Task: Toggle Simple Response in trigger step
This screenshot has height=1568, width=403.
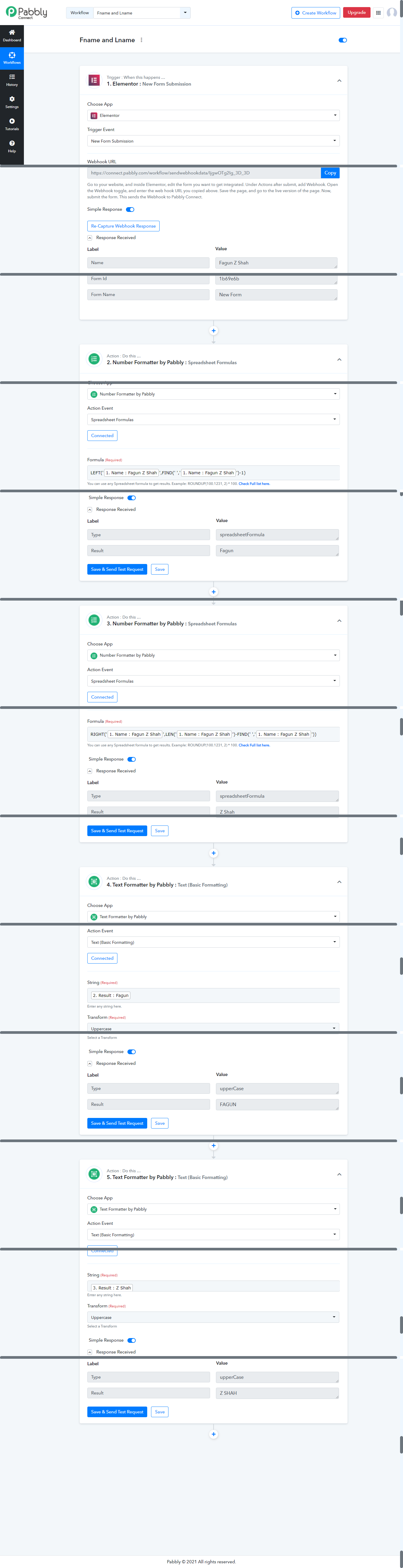Action: (x=130, y=210)
